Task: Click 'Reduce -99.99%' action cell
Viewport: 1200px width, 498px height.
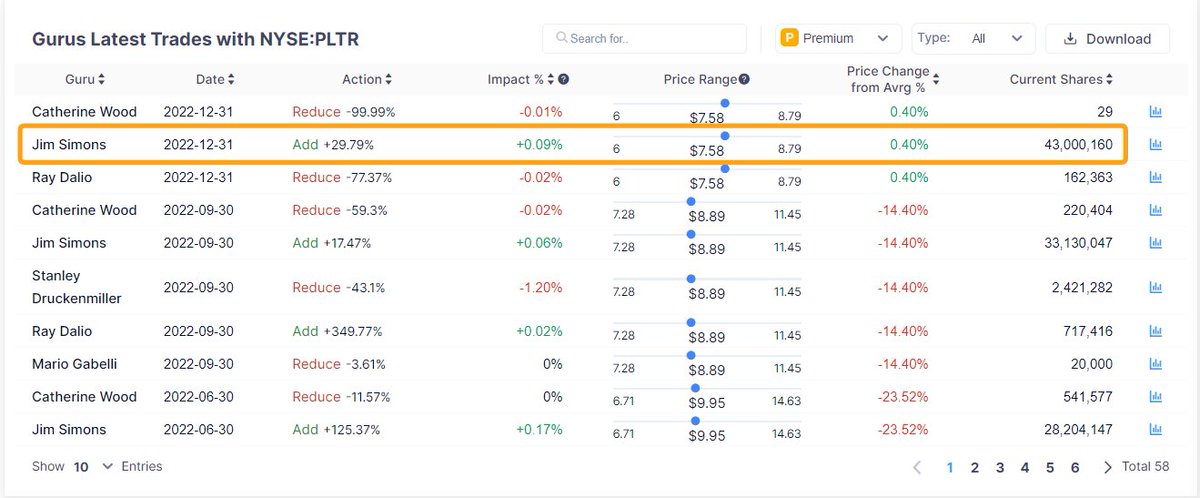Action: click(344, 112)
